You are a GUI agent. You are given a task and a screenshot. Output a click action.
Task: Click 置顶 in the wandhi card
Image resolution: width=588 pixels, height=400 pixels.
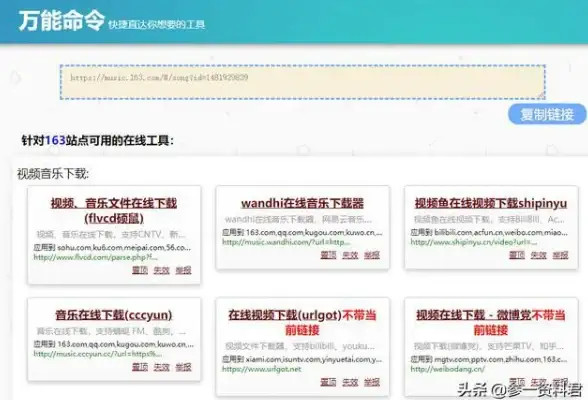pyautogui.click(x=328, y=255)
